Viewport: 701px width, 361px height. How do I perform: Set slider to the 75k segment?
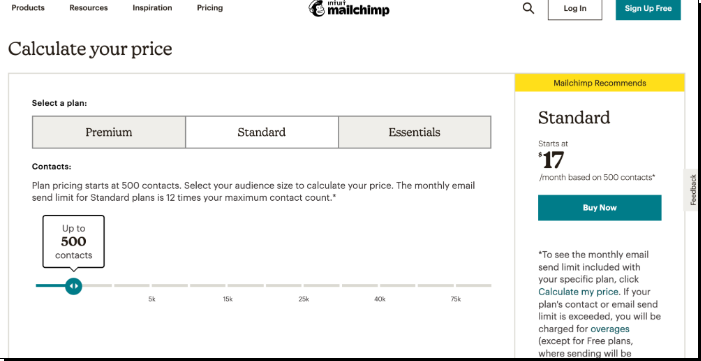pos(456,285)
